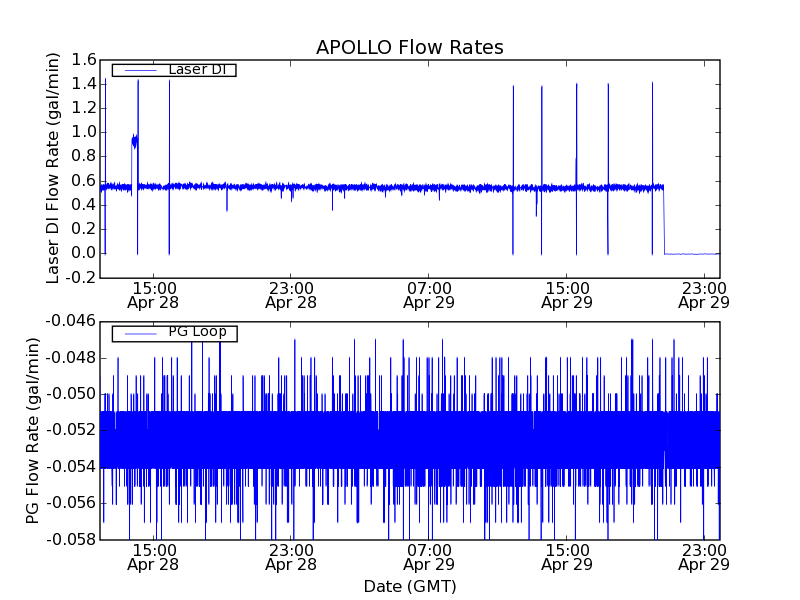Viewport: 800px width, 600px height.
Task: Click "07:00 Apr 29" tick under the upper plot
Action: (429, 294)
